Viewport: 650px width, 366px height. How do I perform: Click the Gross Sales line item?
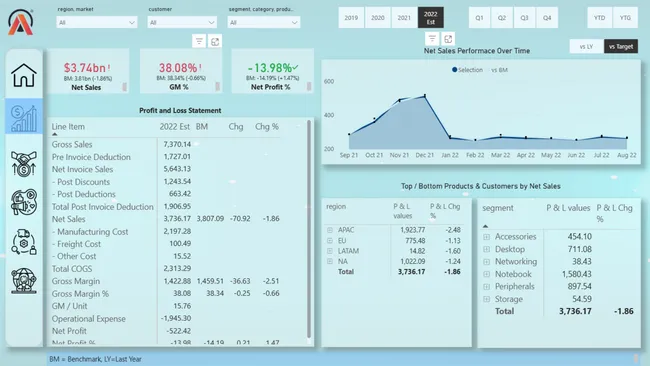pyautogui.click(x=72, y=144)
